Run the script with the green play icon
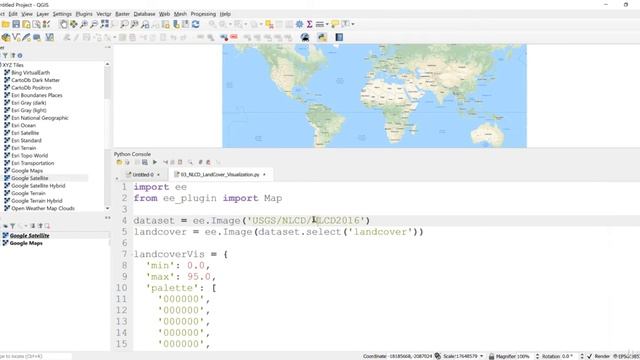This screenshot has width=640, height=360. (x=155, y=162)
